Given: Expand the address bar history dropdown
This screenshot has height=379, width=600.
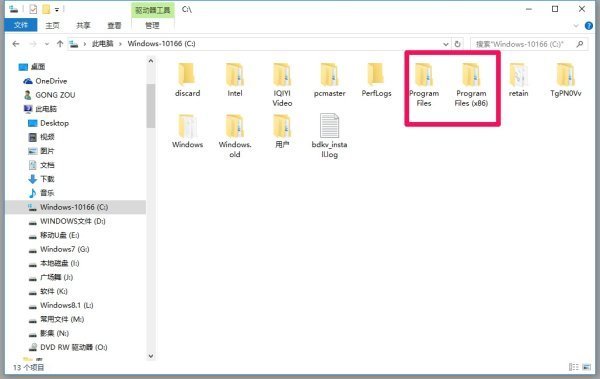Looking at the screenshot, I should point(446,44).
